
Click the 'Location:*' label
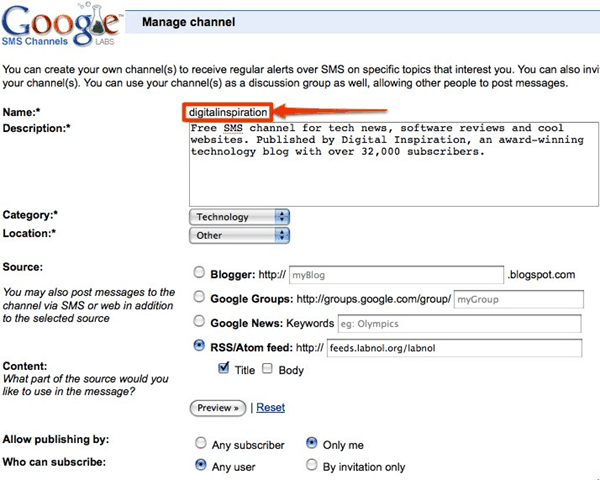(x=29, y=233)
